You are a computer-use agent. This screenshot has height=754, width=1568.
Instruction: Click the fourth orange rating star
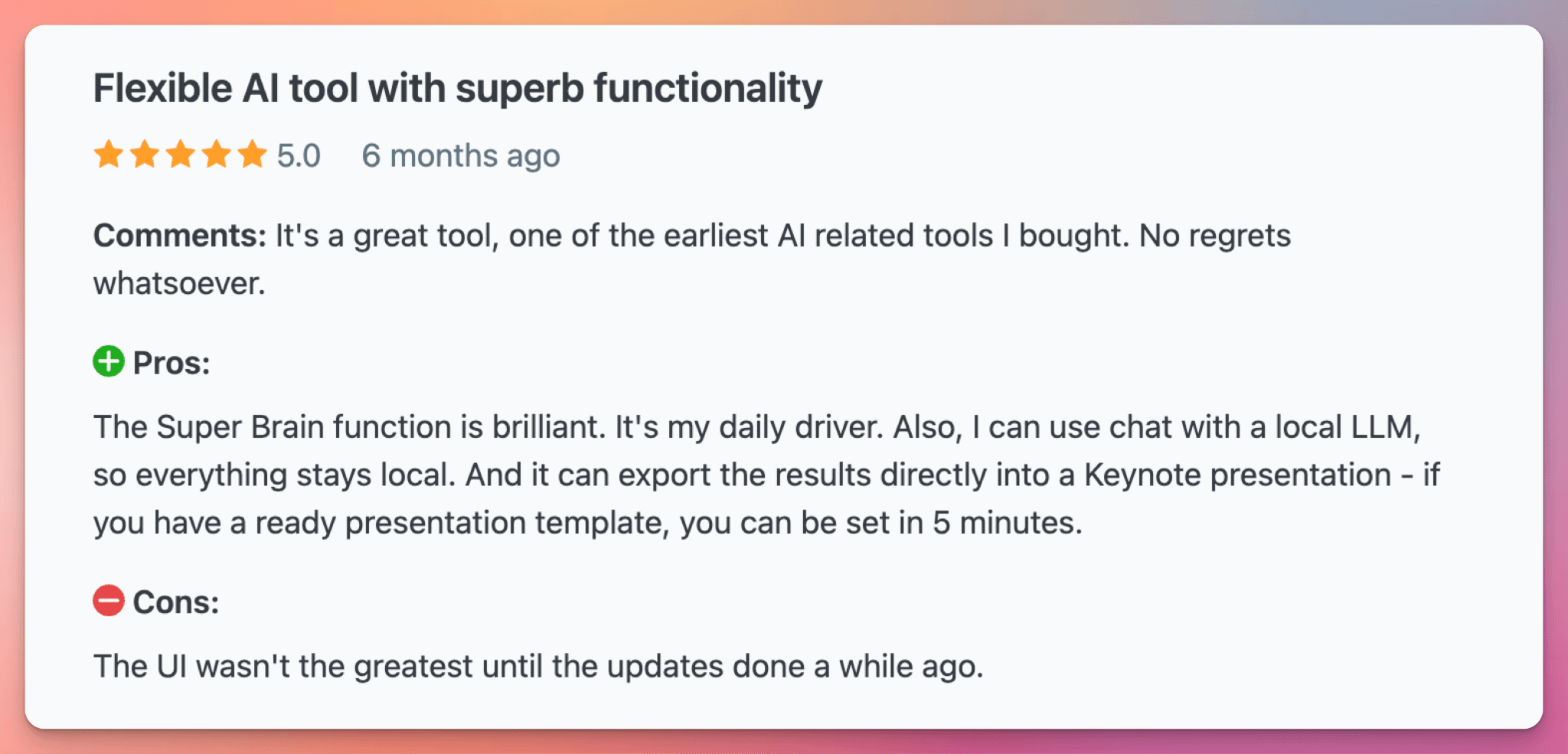click(216, 155)
